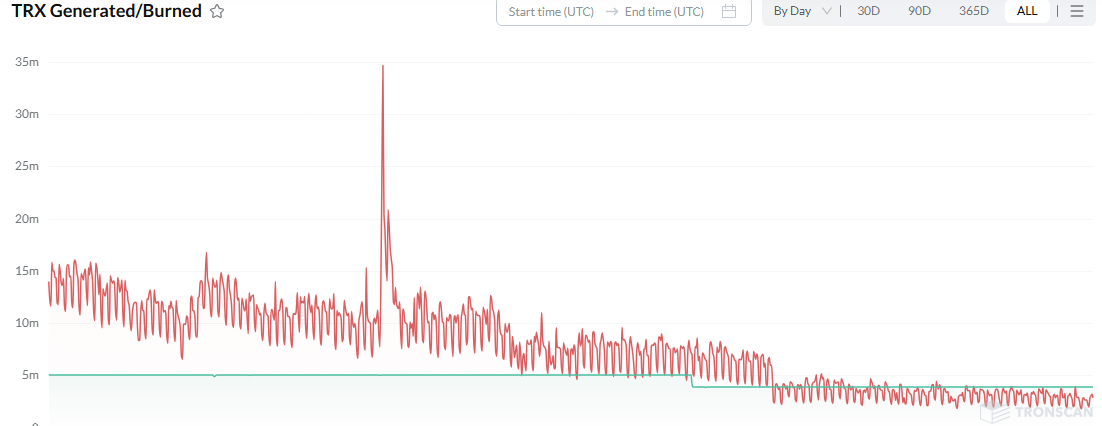The height and width of the screenshot is (426, 1102).
Task: Click the 20m y-axis label
Action: coord(27,219)
